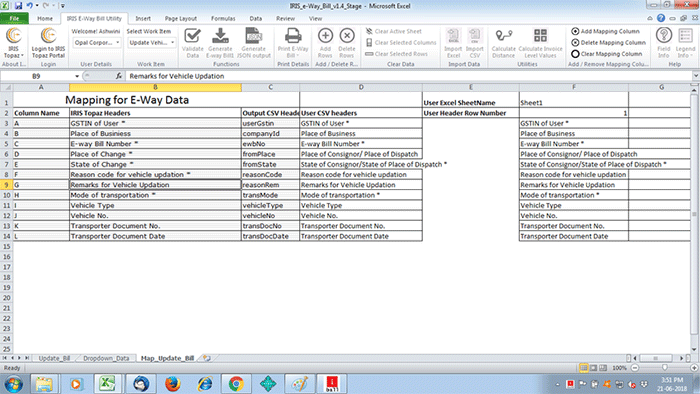
Task: Customize Quick Access Toolbar dropdown
Action: [x=62, y=6]
